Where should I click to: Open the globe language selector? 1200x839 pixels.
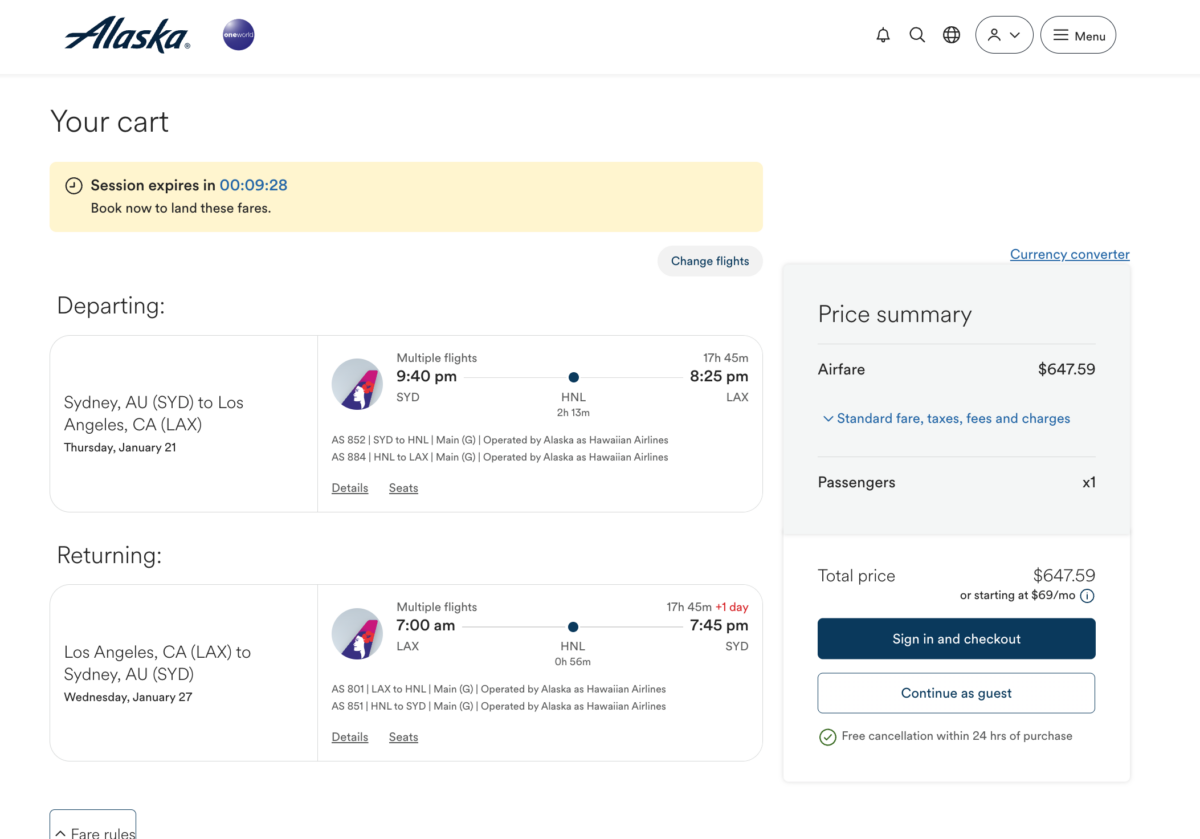(952, 35)
